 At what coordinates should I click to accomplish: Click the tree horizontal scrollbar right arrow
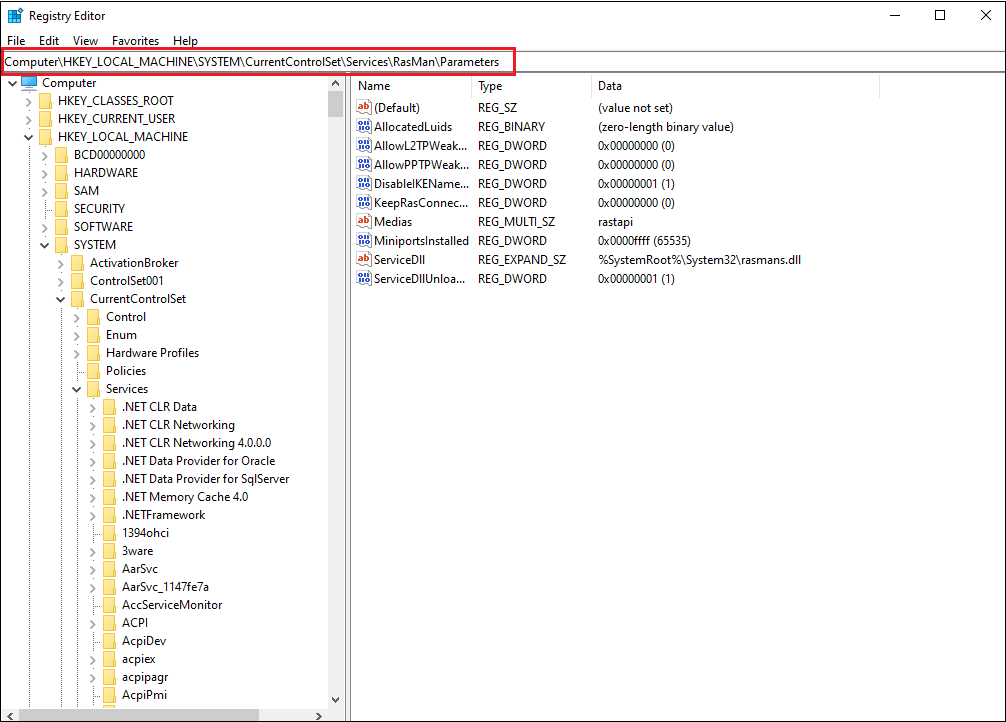pyautogui.click(x=319, y=715)
